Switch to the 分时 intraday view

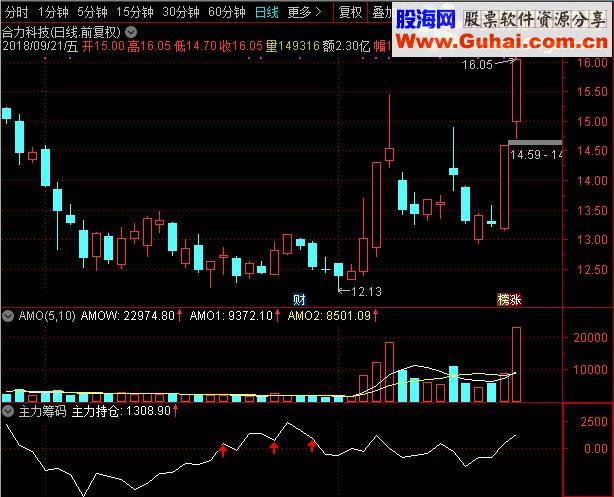click(17, 13)
